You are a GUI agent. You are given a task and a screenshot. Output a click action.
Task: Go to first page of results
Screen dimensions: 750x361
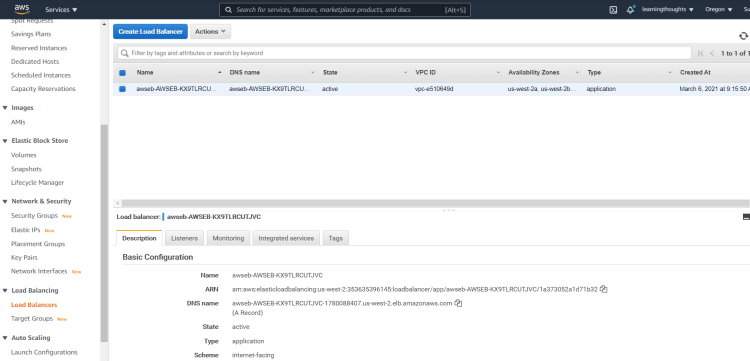tap(701, 53)
